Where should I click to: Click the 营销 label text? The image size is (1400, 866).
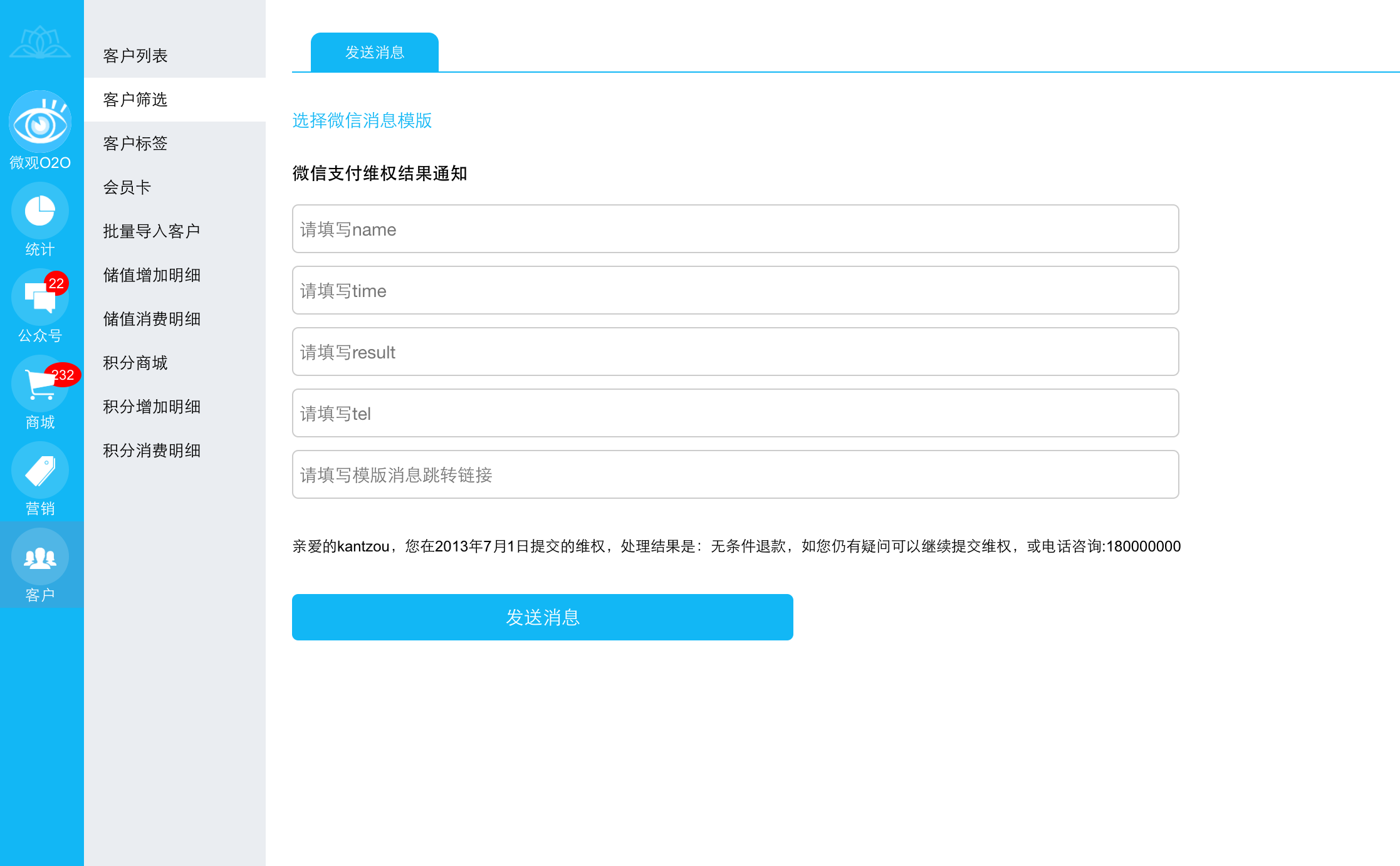pos(40,509)
